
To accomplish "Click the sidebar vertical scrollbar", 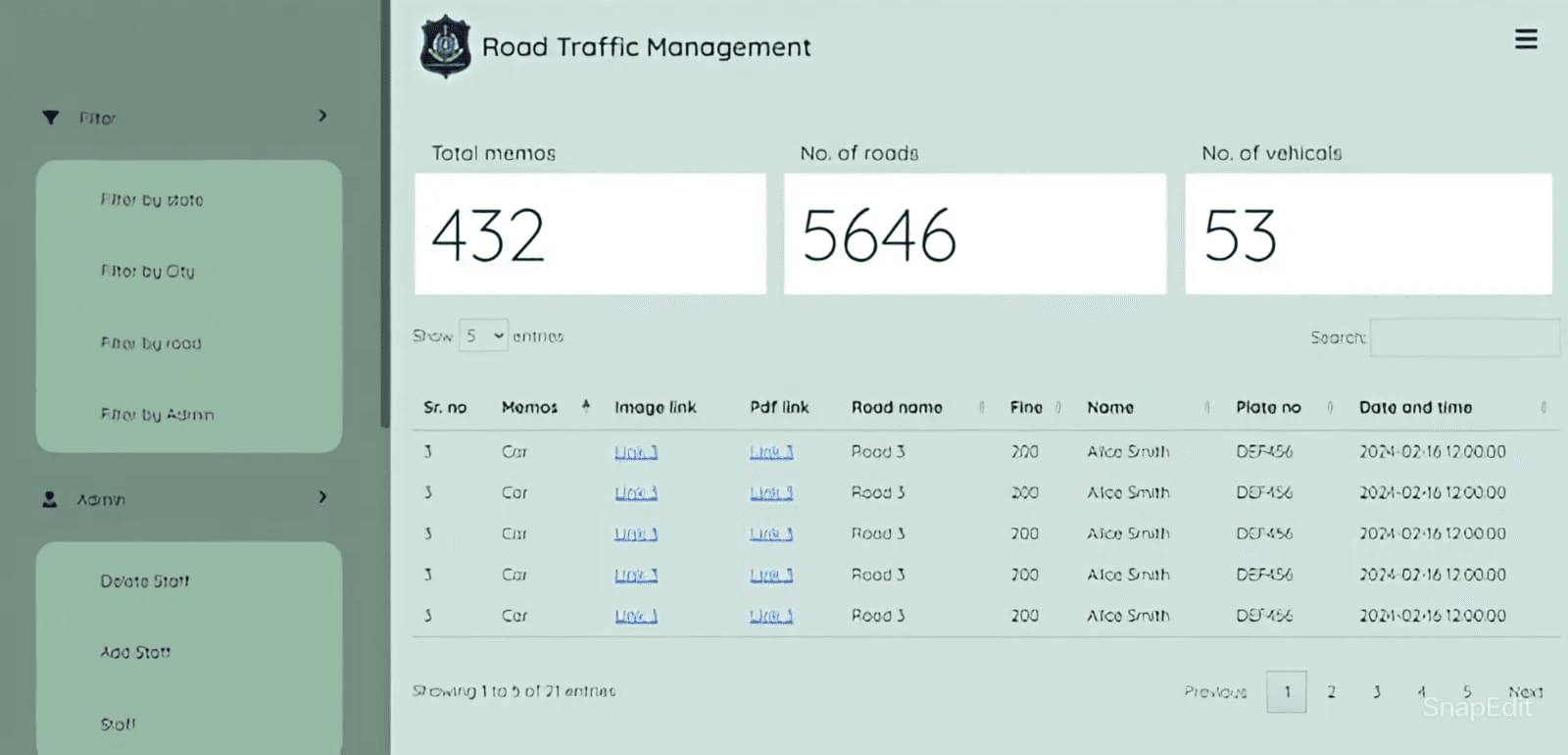I will click(385, 214).
